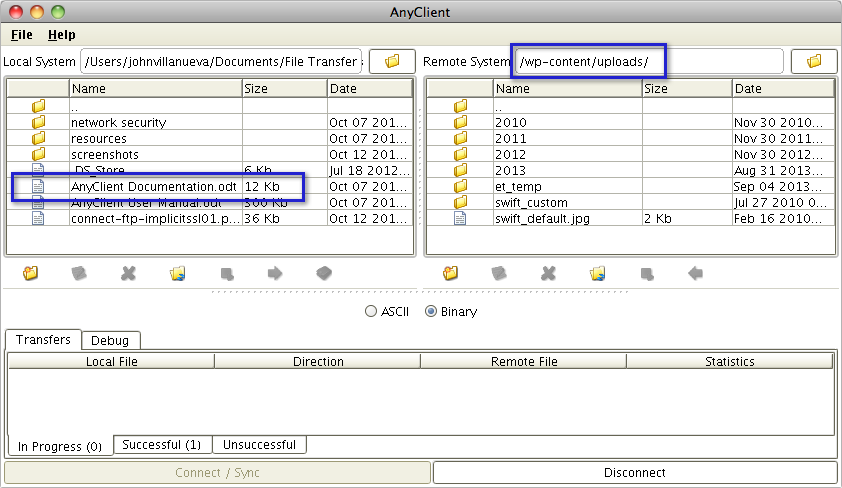Image resolution: width=842 pixels, height=488 pixels.
Task: Open the Remote System folder browse button
Action: [814, 61]
